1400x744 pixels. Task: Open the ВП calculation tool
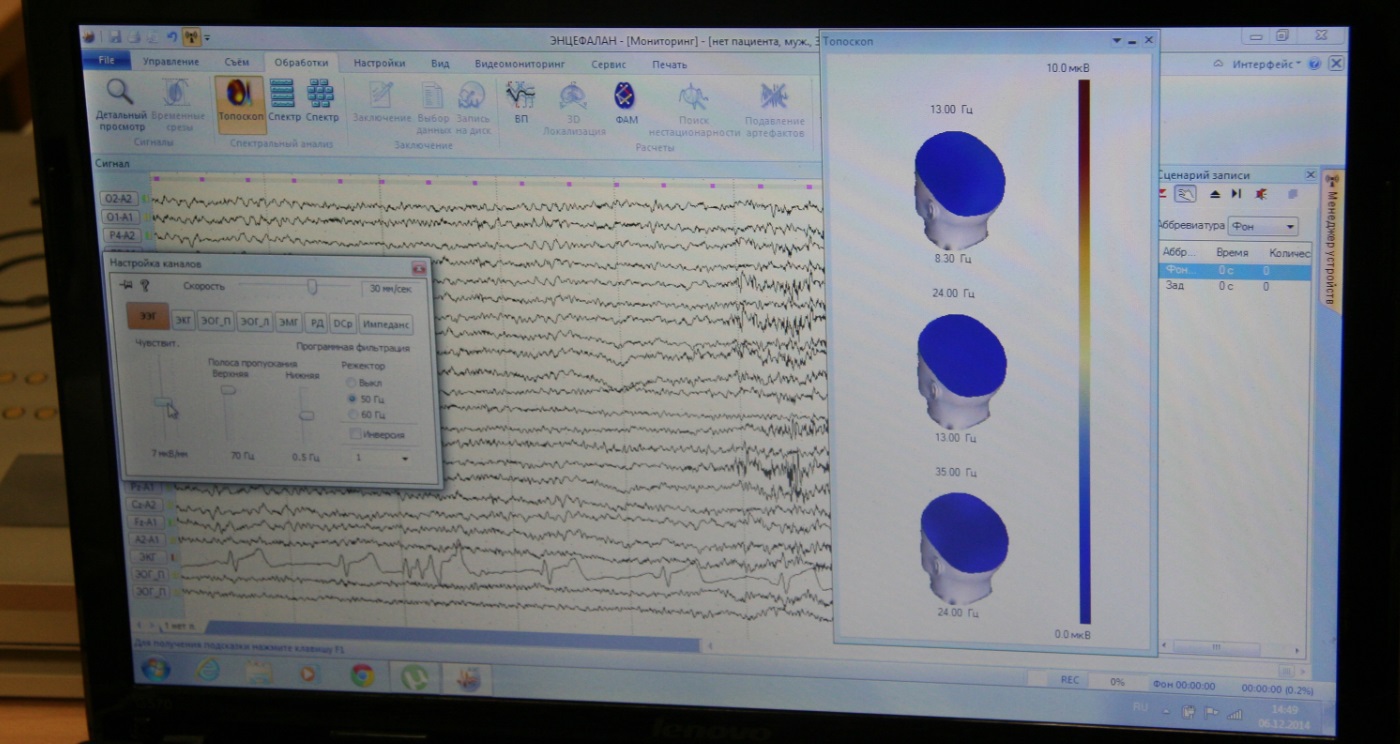521,103
